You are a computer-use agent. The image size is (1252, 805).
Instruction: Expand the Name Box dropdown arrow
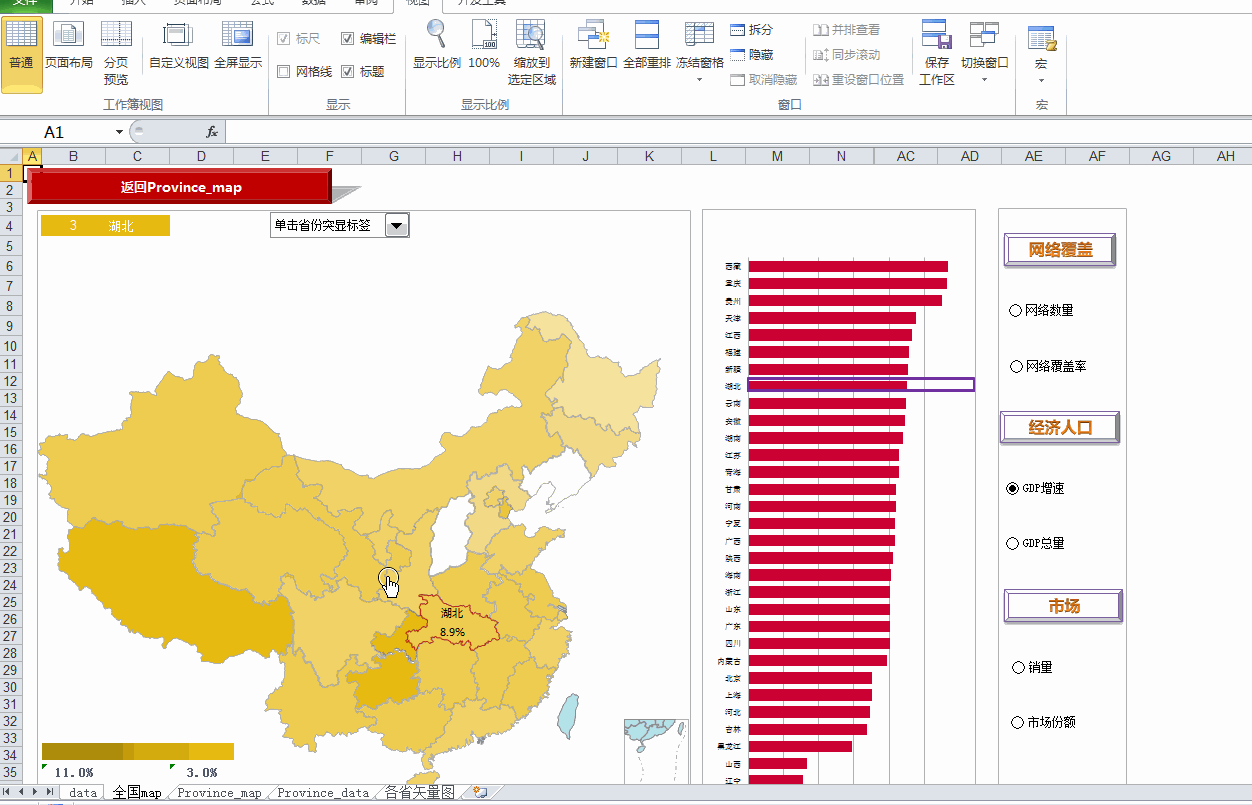pyautogui.click(x=118, y=131)
